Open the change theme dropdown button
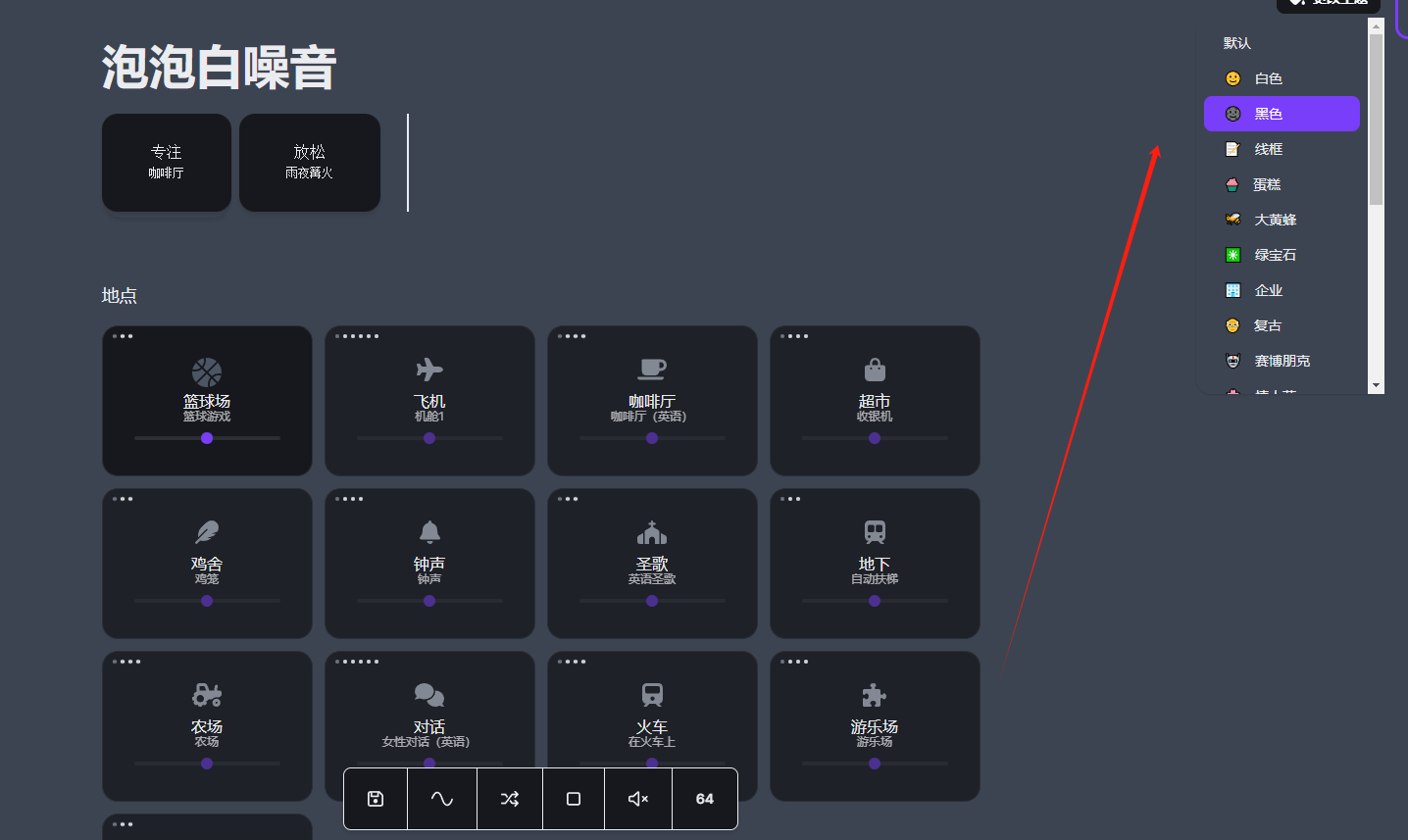1408x840 pixels. tap(1328, 3)
